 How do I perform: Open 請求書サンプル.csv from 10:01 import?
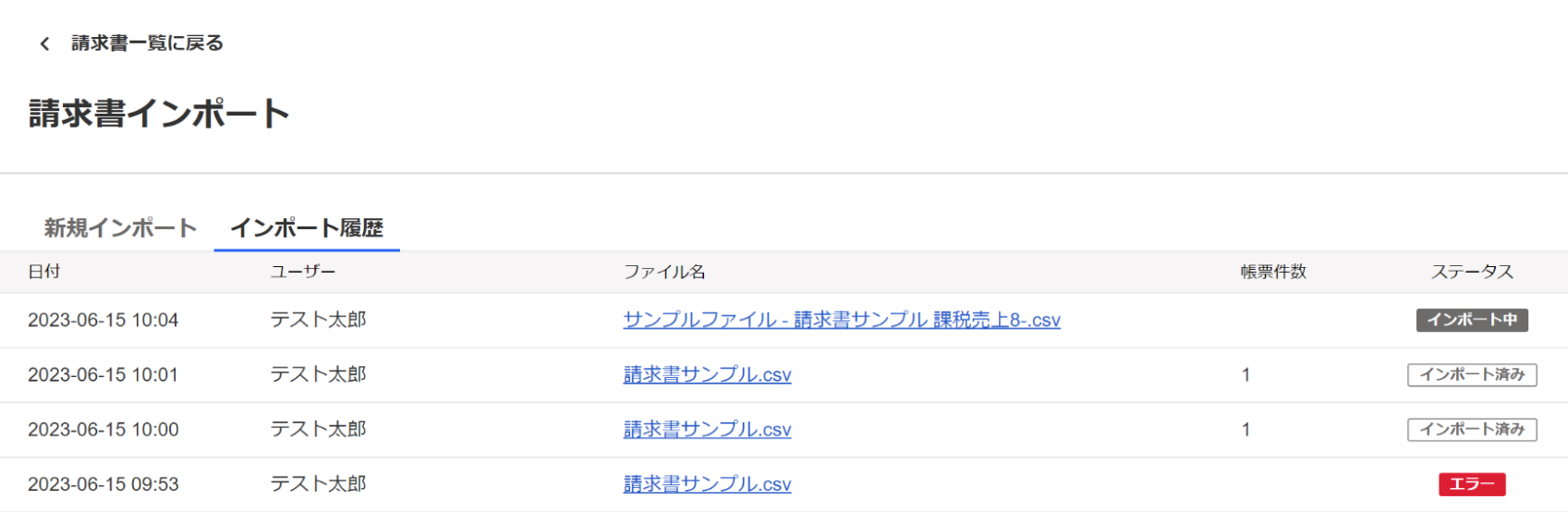click(x=708, y=374)
